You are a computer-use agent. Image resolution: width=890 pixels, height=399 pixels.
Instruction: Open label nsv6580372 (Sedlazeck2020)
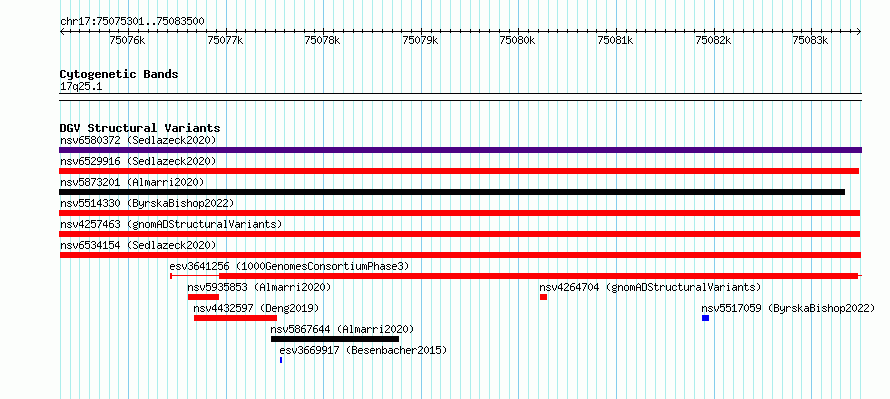(x=138, y=140)
